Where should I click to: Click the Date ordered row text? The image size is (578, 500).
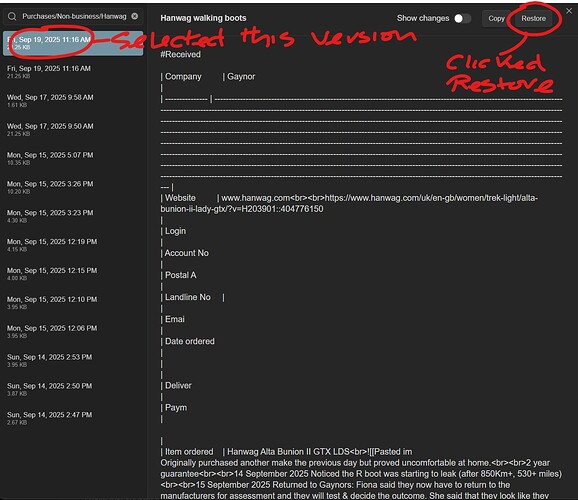[x=189, y=341]
